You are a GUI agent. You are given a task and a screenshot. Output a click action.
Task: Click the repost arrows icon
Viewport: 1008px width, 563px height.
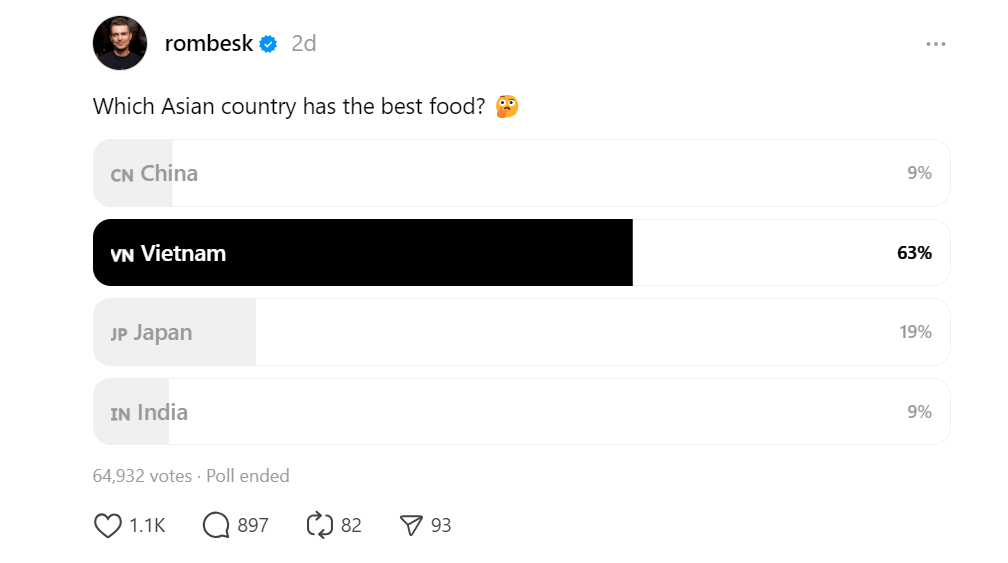click(319, 525)
